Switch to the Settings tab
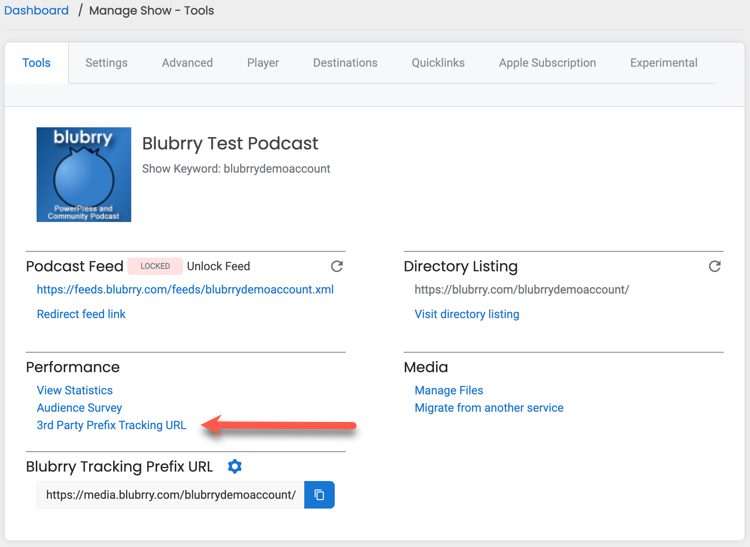Viewport: 750px width, 547px height. (106, 63)
